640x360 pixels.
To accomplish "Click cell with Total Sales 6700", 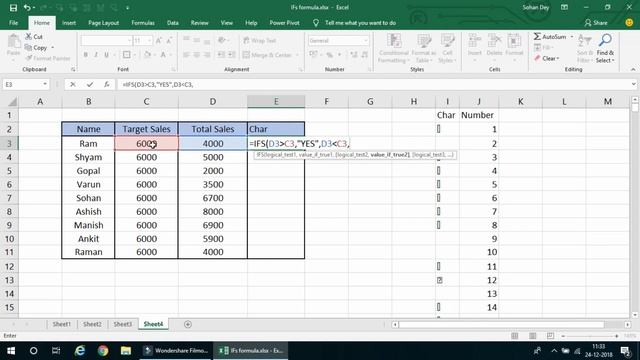I will 213,198.
